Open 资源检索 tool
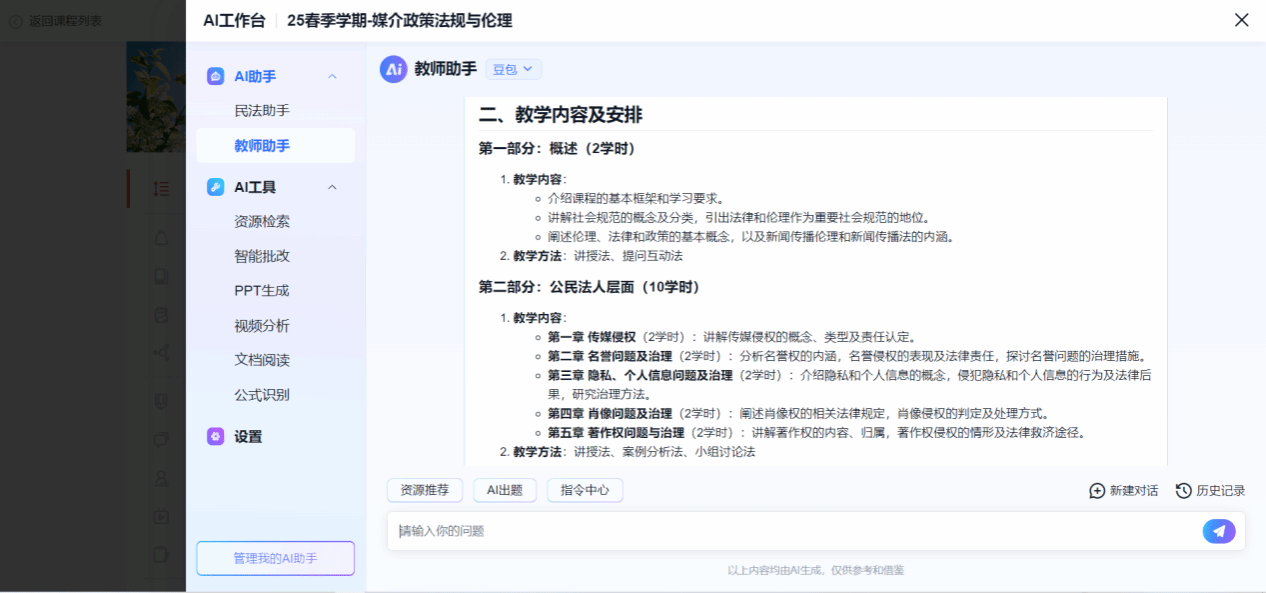Screen dimensions: 1266x593 pyautogui.click(x=262, y=221)
